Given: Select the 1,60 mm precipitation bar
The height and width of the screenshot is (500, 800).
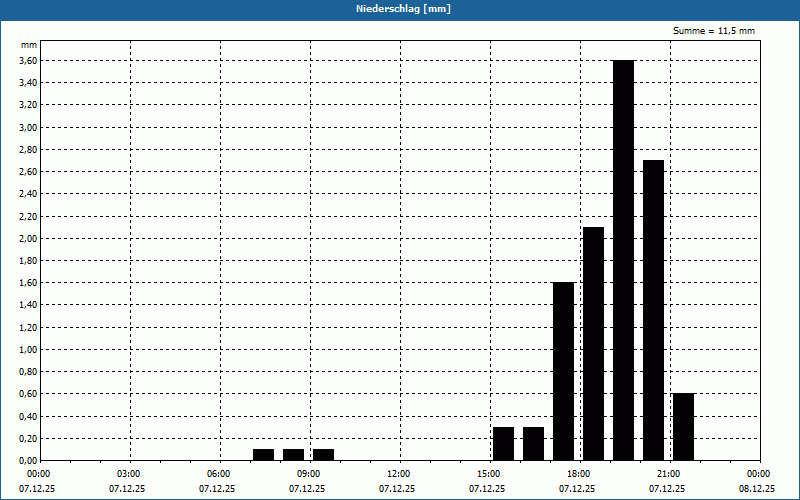Looking at the screenshot, I should coord(563,371).
